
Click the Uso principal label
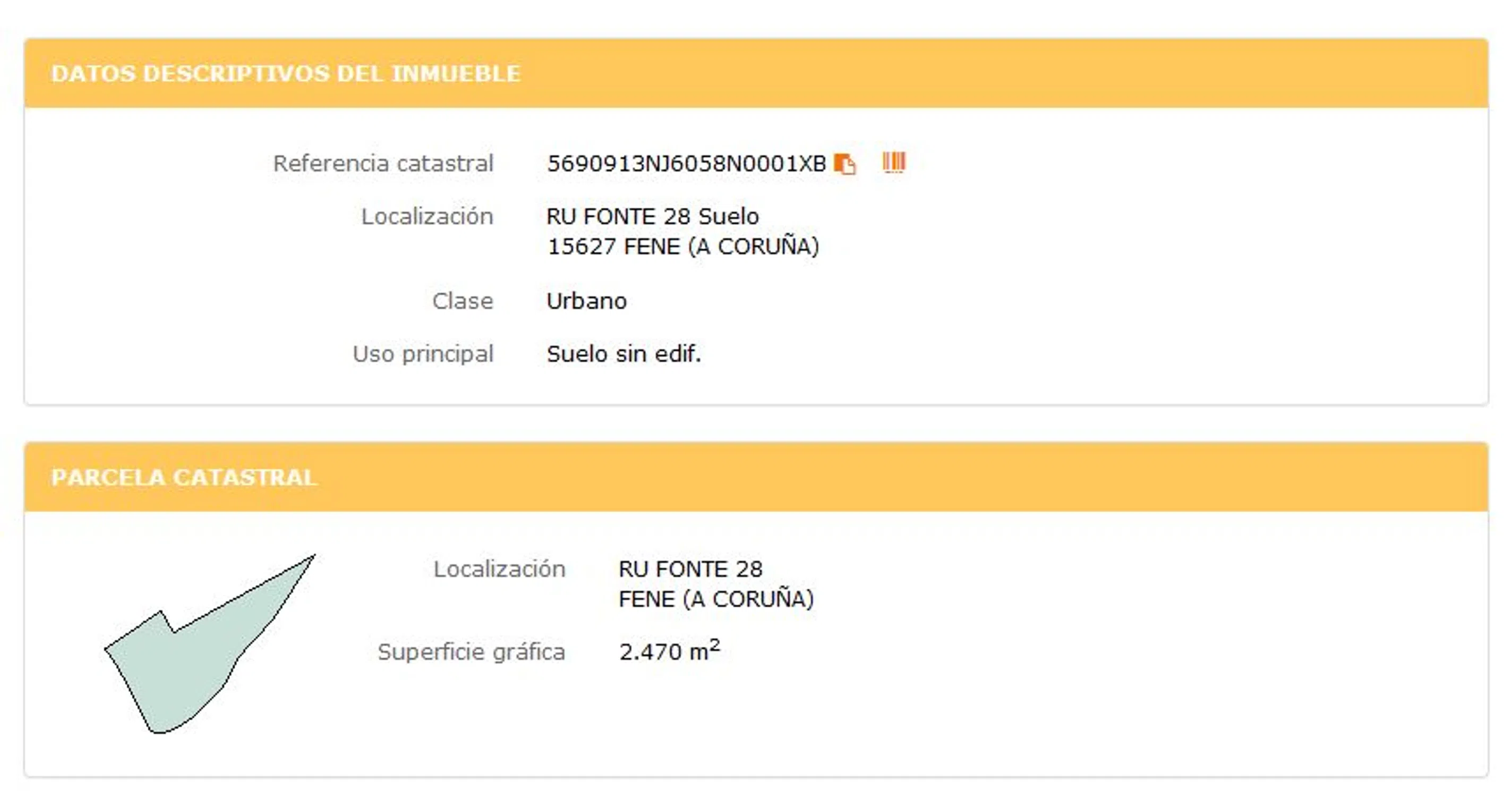tap(423, 354)
